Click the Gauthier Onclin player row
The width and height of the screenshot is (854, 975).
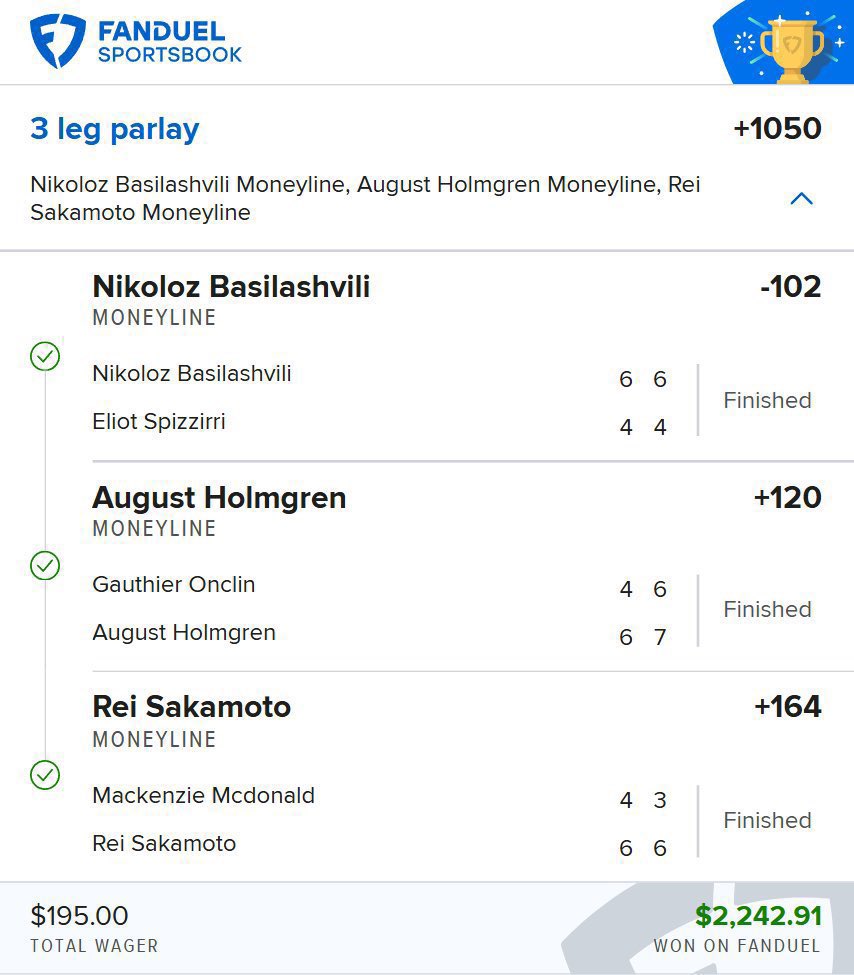174,584
